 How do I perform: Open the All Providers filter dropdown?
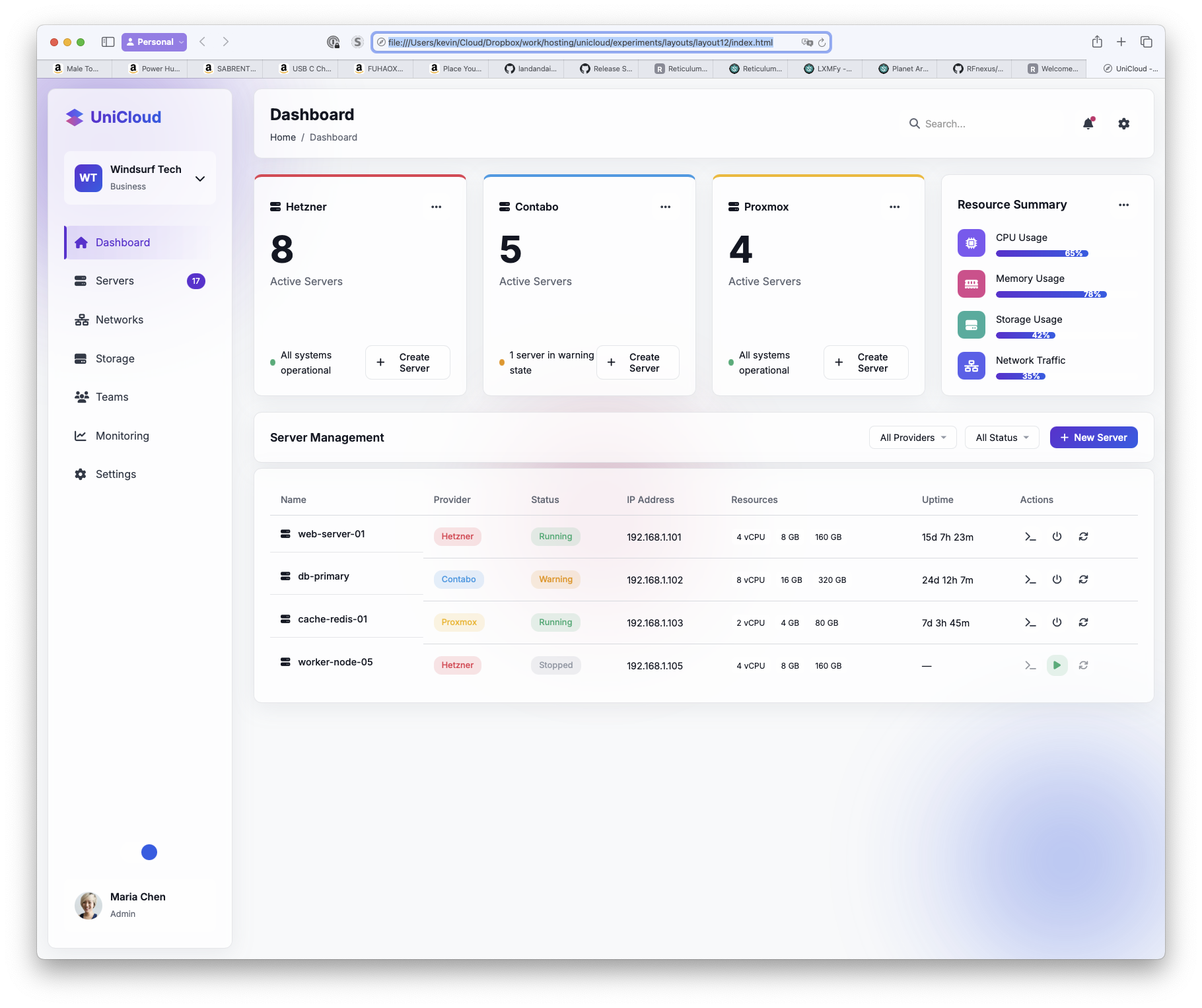tap(913, 438)
